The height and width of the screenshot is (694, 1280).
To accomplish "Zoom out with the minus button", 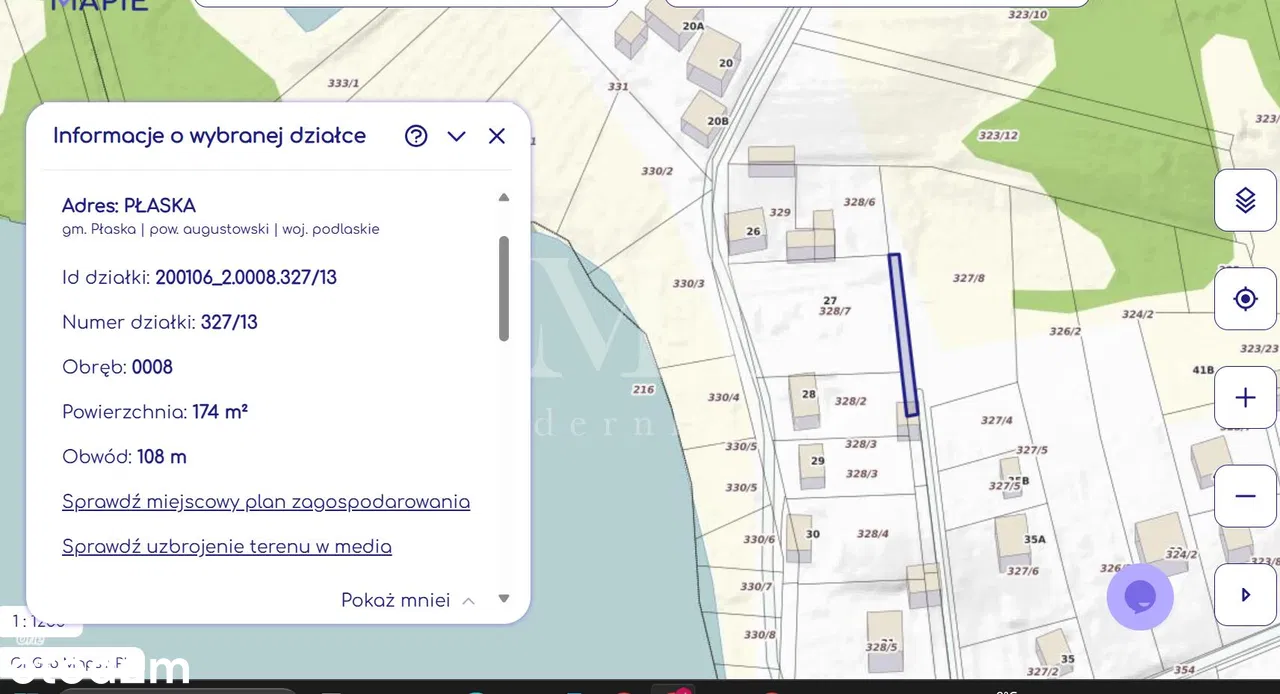I will click(x=1245, y=496).
